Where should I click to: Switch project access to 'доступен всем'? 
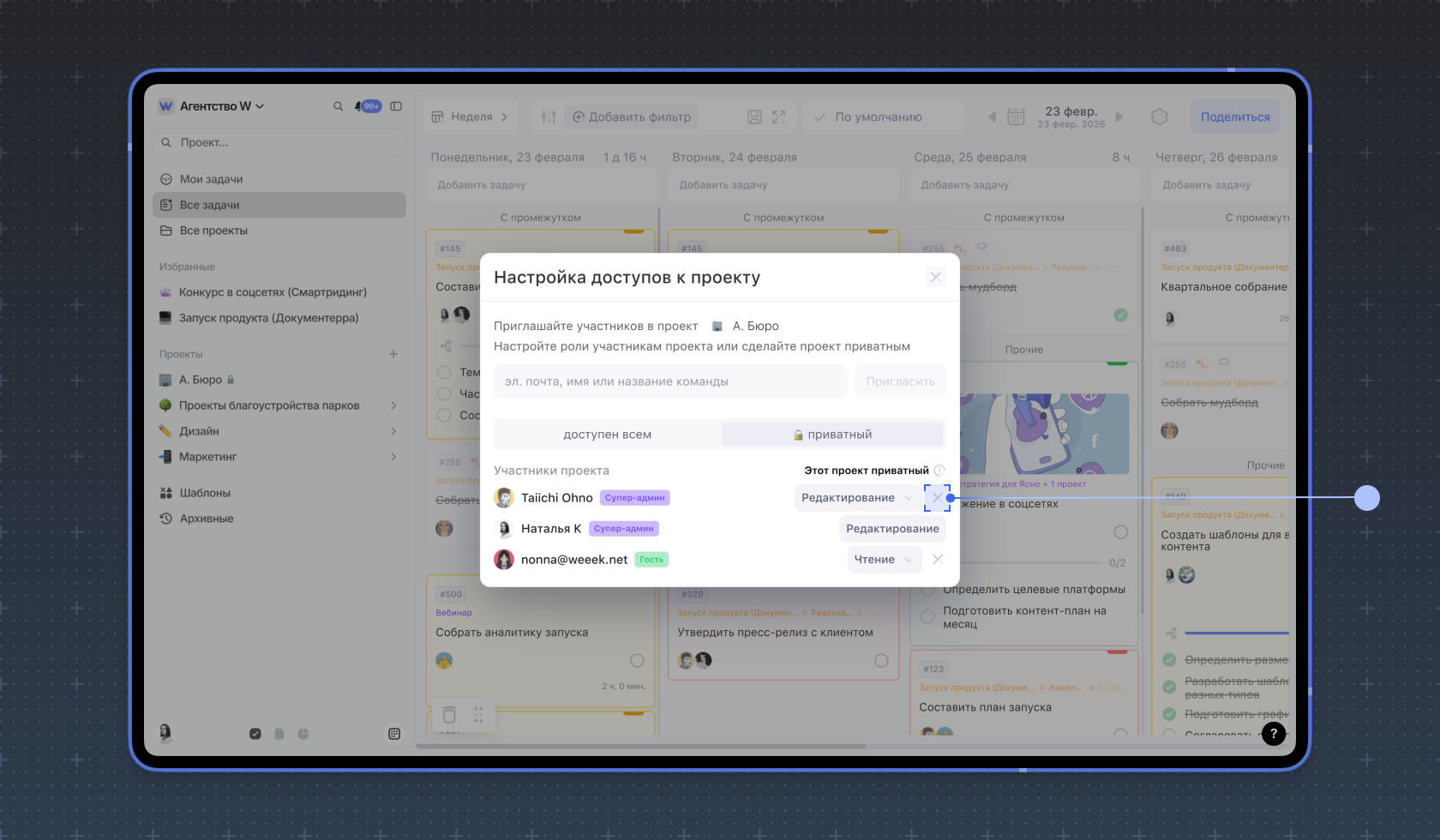point(607,435)
